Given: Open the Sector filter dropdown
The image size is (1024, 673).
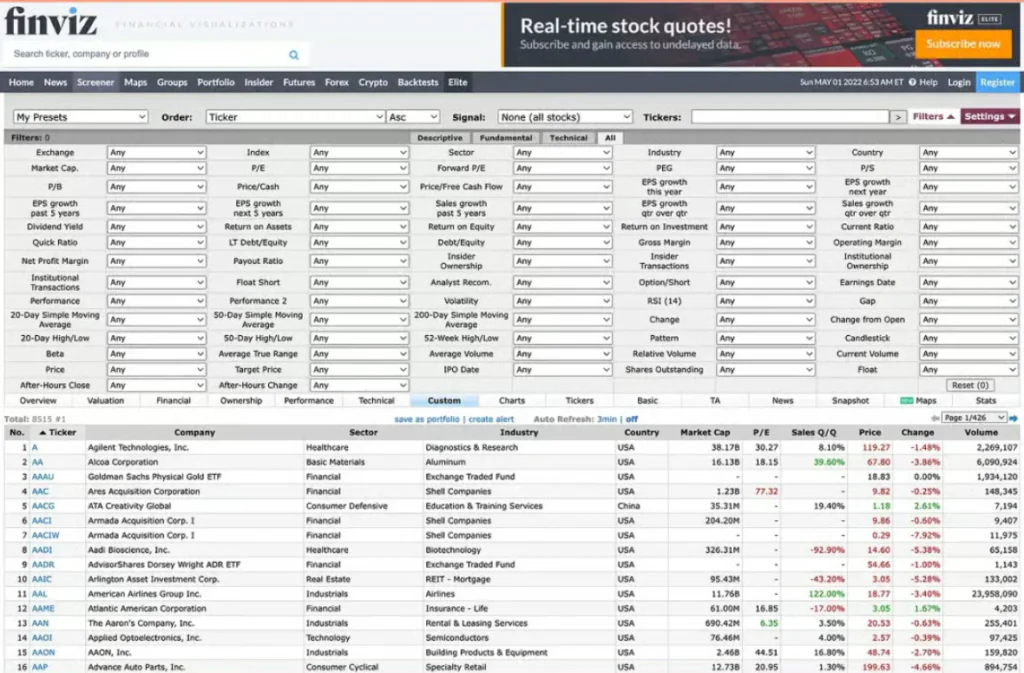Looking at the screenshot, I should coord(562,152).
